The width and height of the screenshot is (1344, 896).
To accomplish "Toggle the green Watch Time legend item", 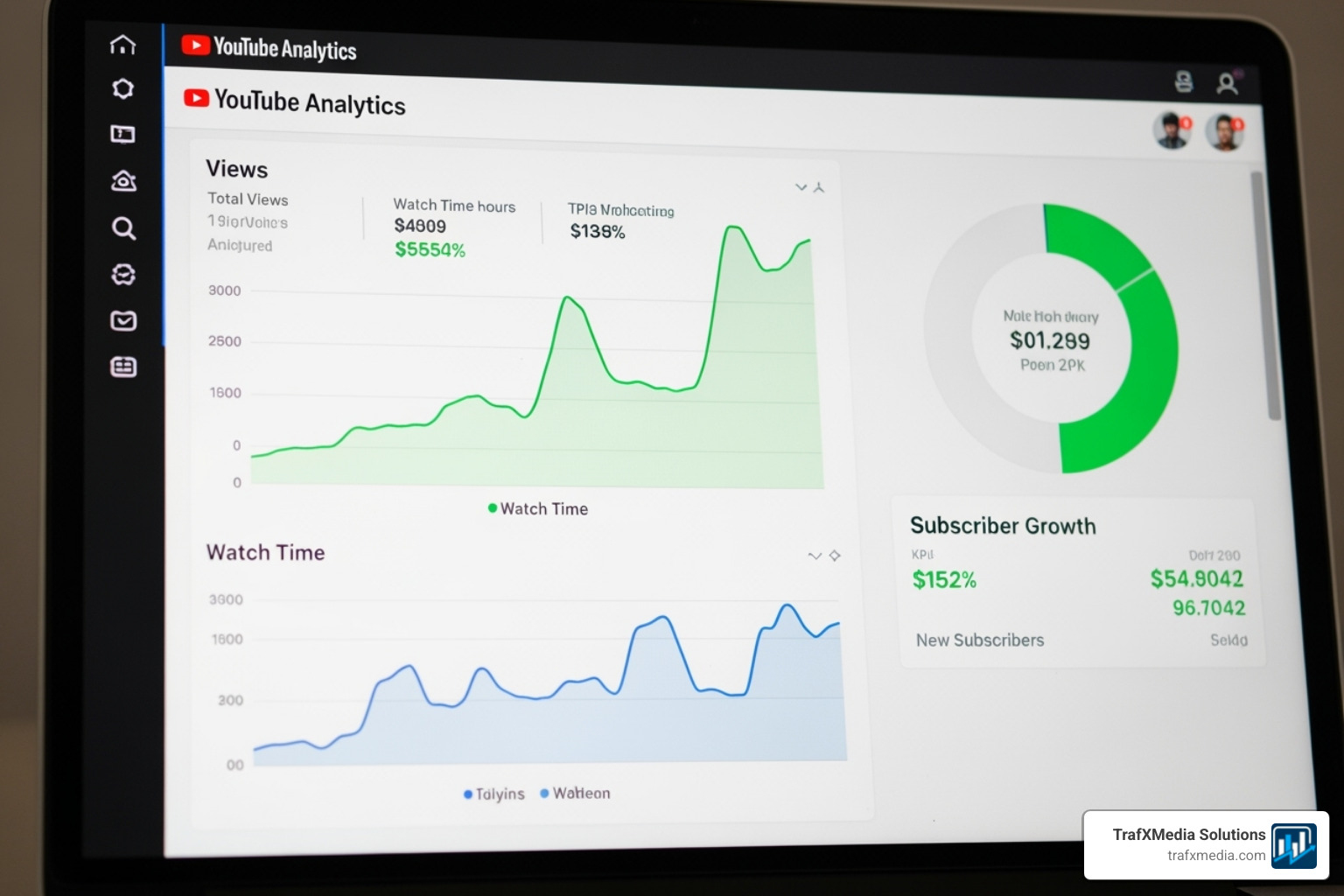I will click(x=538, y=508).
